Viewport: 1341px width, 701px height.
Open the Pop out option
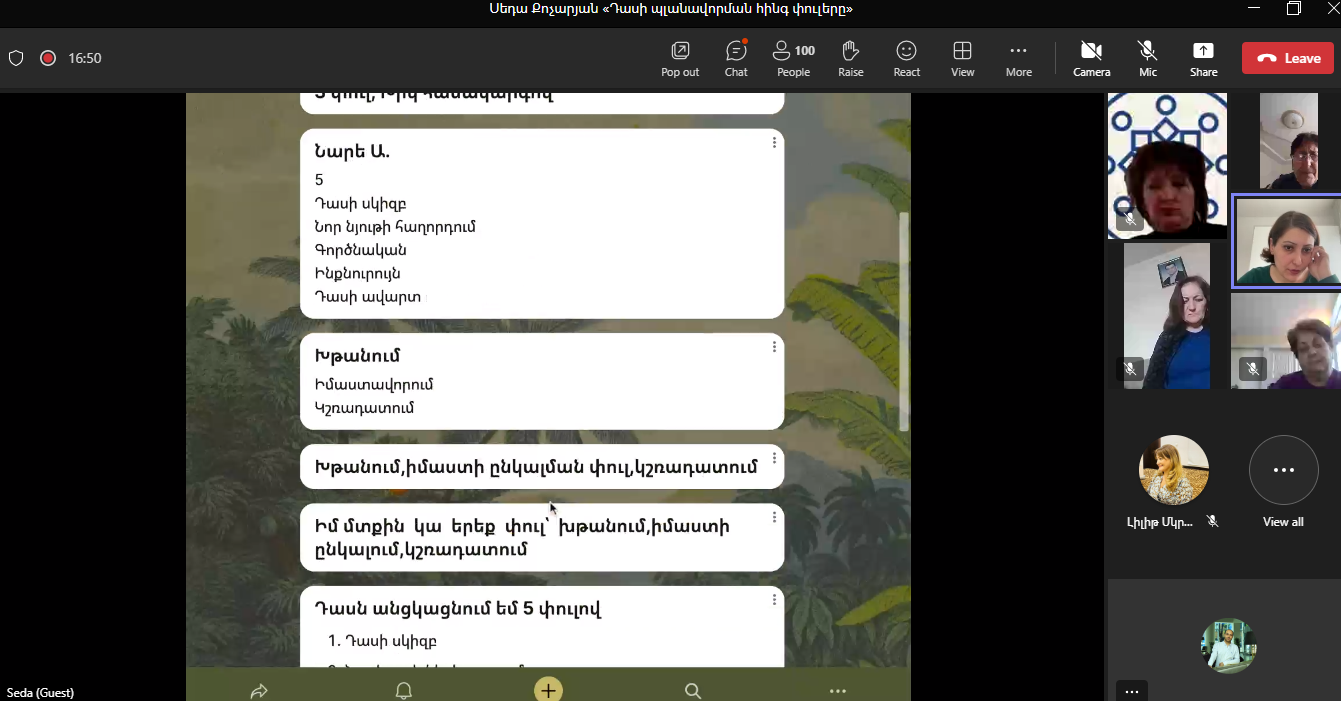[x=680, y=59]
